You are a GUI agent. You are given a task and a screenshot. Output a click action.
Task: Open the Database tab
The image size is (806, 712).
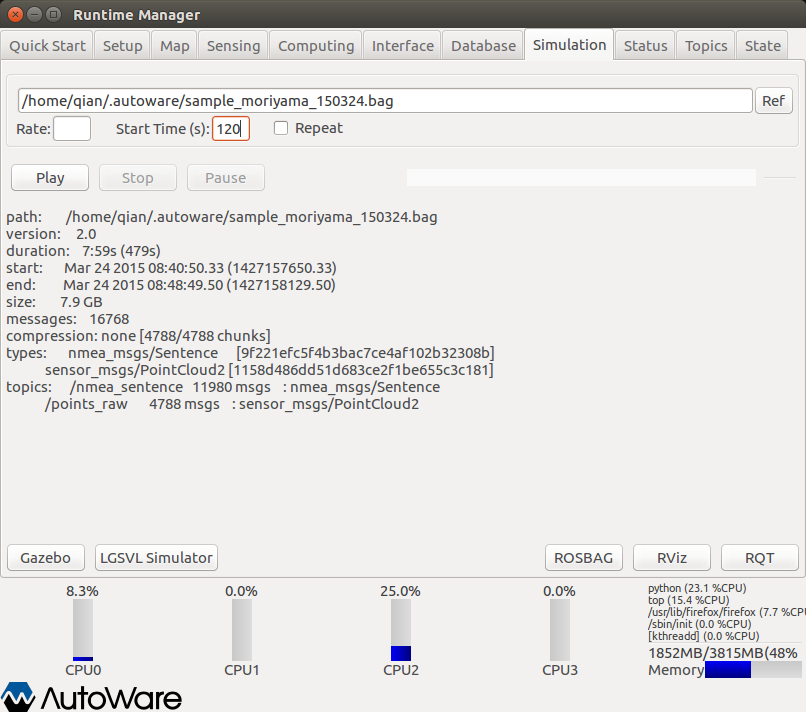(483, 46)
